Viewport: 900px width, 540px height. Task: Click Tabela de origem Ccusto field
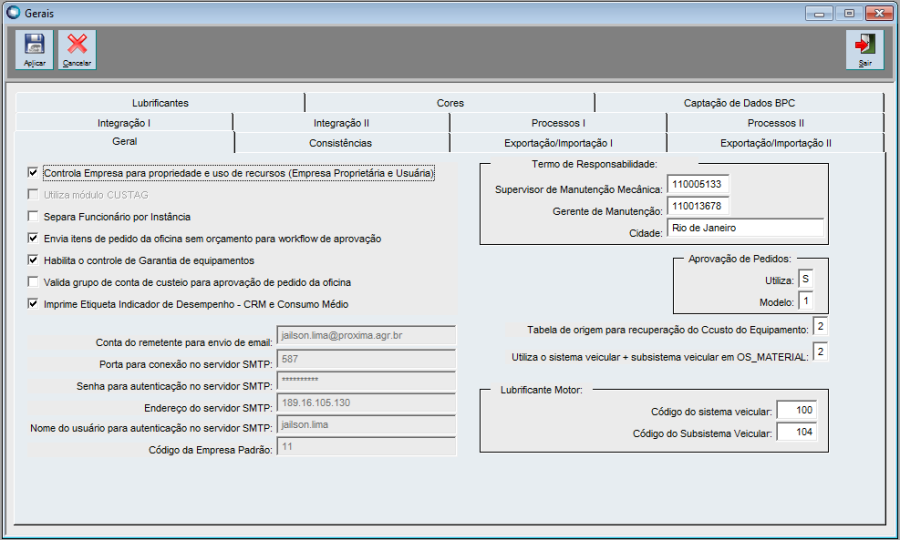[820, 327]
